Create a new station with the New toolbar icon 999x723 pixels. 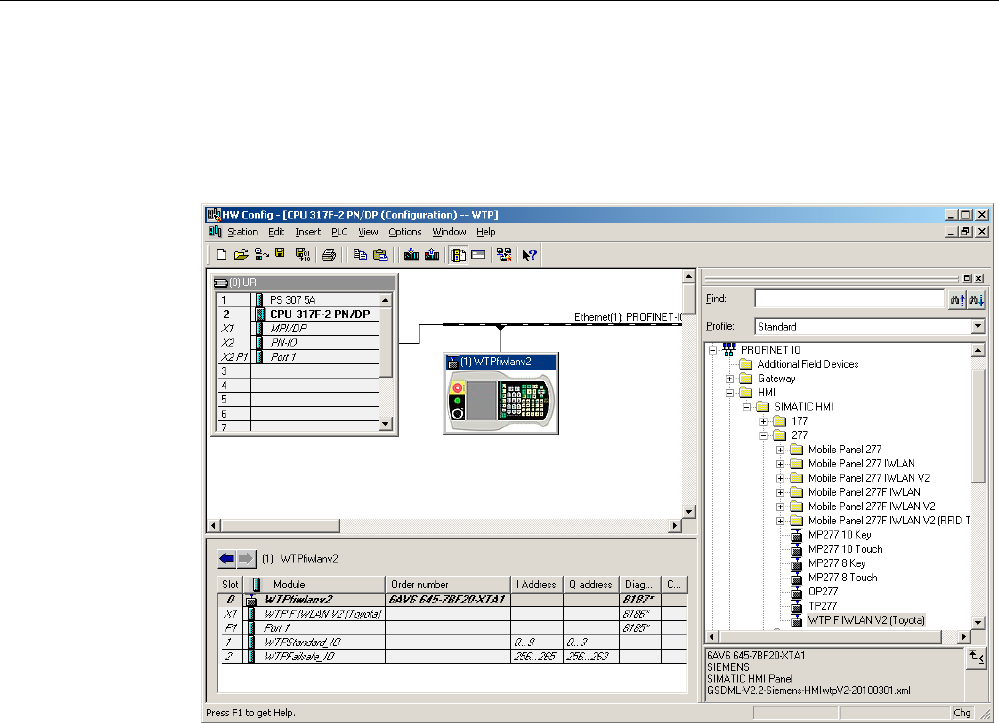[221, 255]
